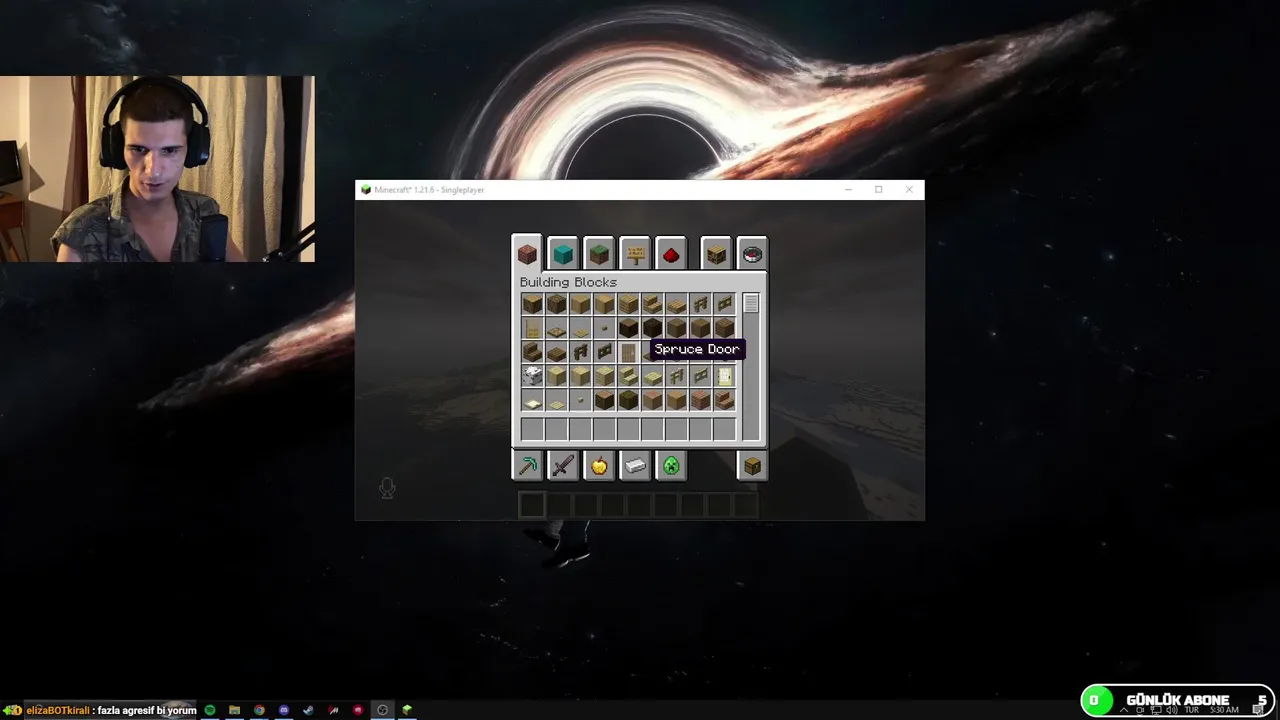Pick the Stripped Spruce Wood block

click(700, 328)
